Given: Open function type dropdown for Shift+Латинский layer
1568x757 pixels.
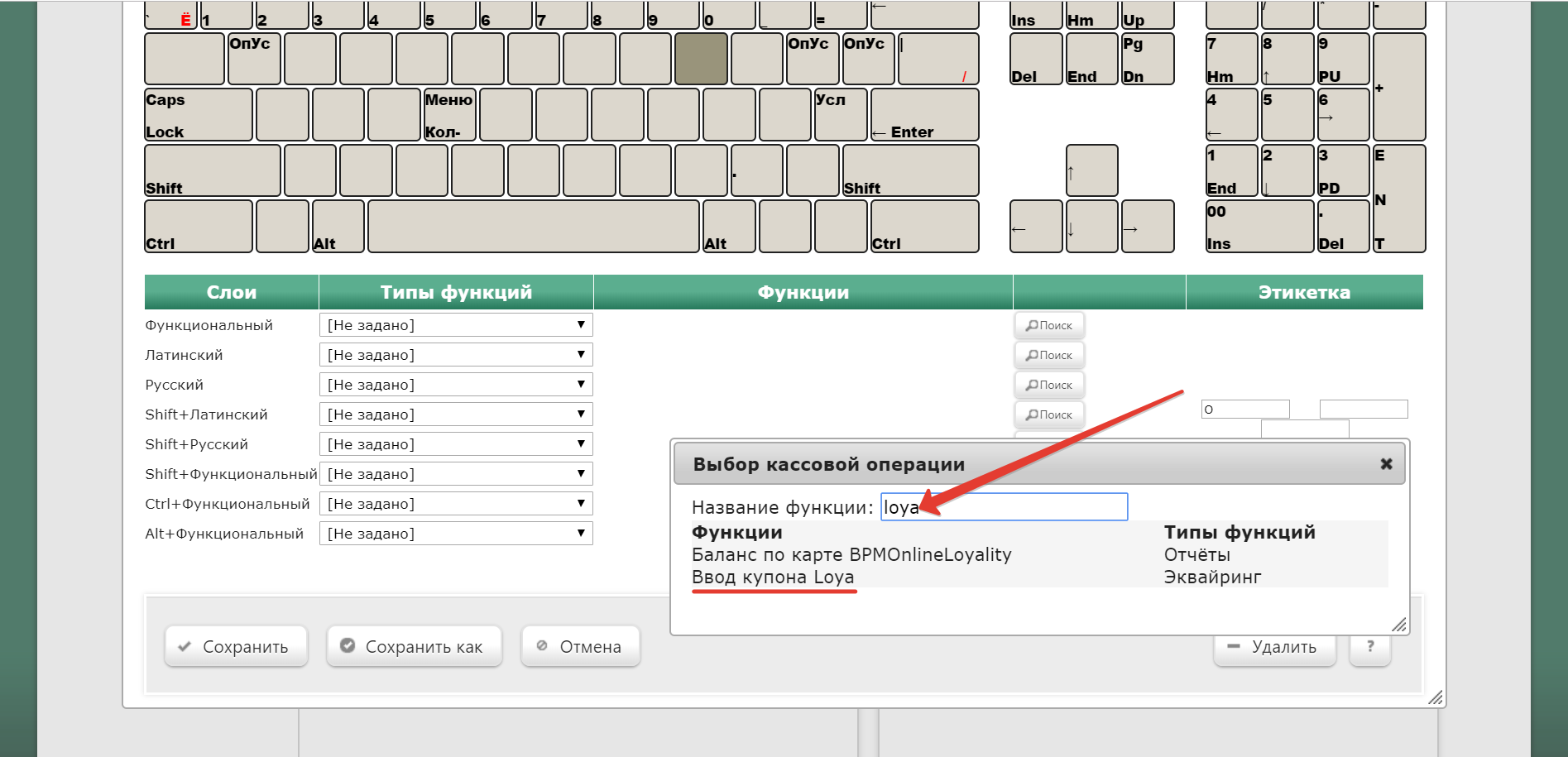Looking at the screenshot, I should (456, 414).
